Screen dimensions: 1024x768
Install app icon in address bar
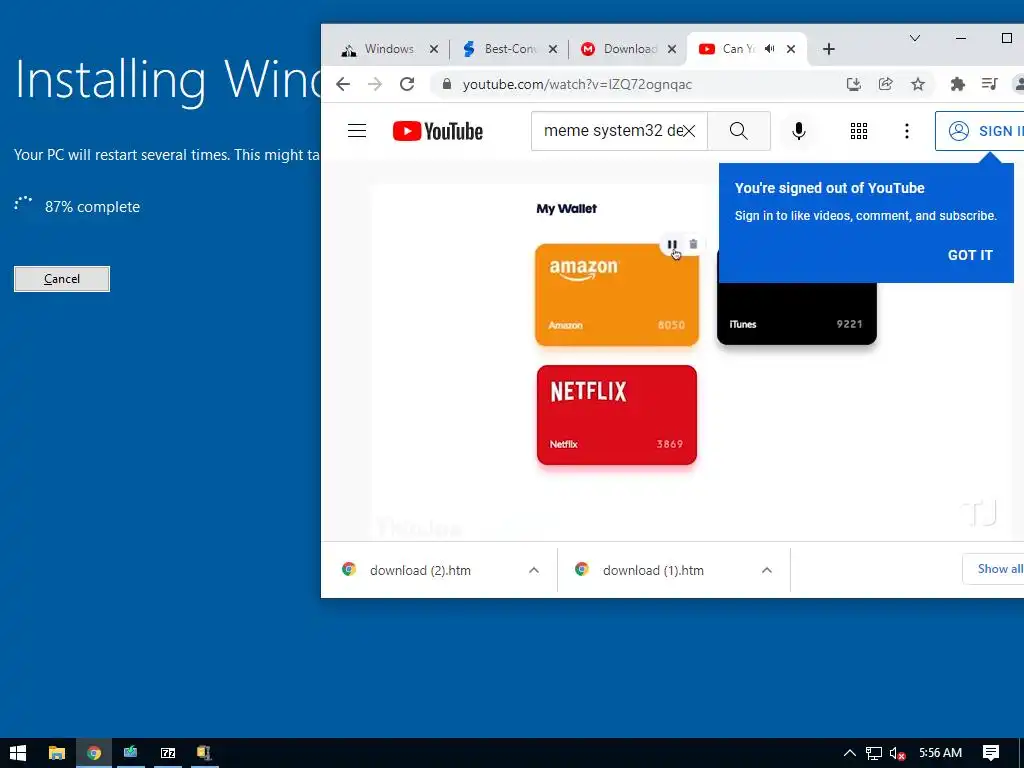[x=854, y=84]
